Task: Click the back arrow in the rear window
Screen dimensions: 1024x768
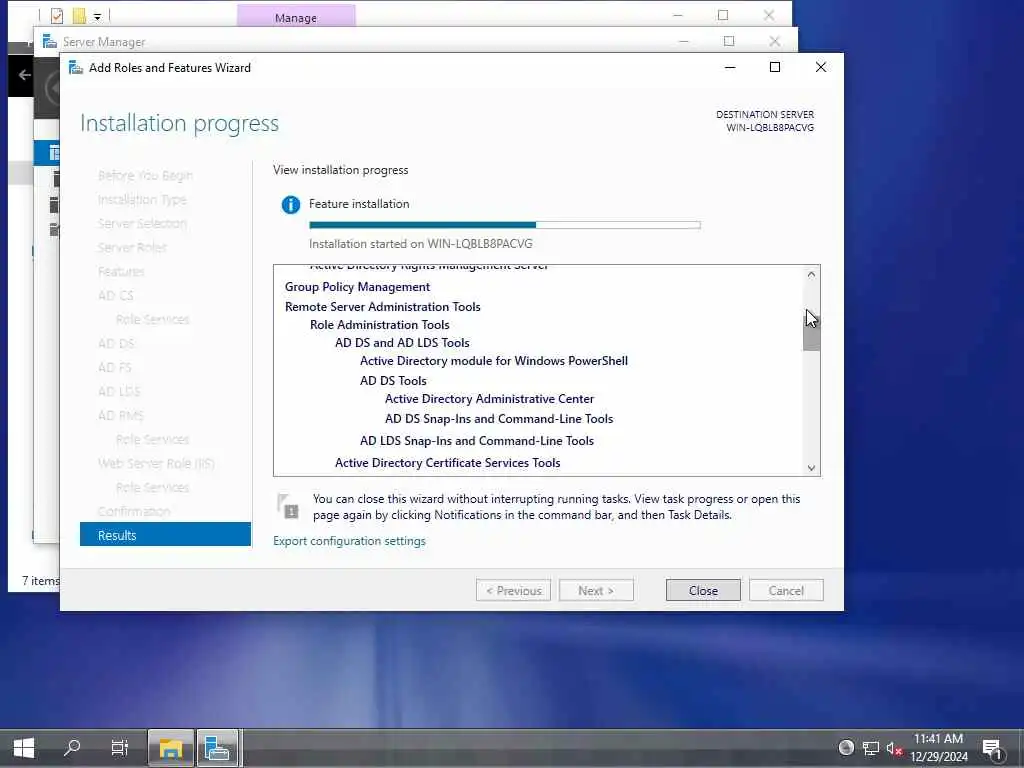Action: pyautogui.click(x=25, y=75)
